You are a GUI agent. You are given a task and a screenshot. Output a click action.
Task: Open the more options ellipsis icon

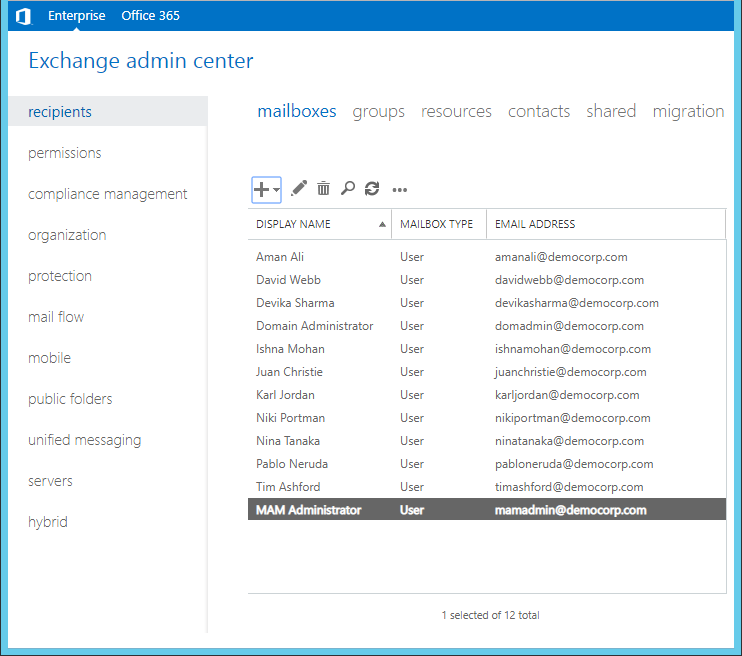[x=400, y=189]
